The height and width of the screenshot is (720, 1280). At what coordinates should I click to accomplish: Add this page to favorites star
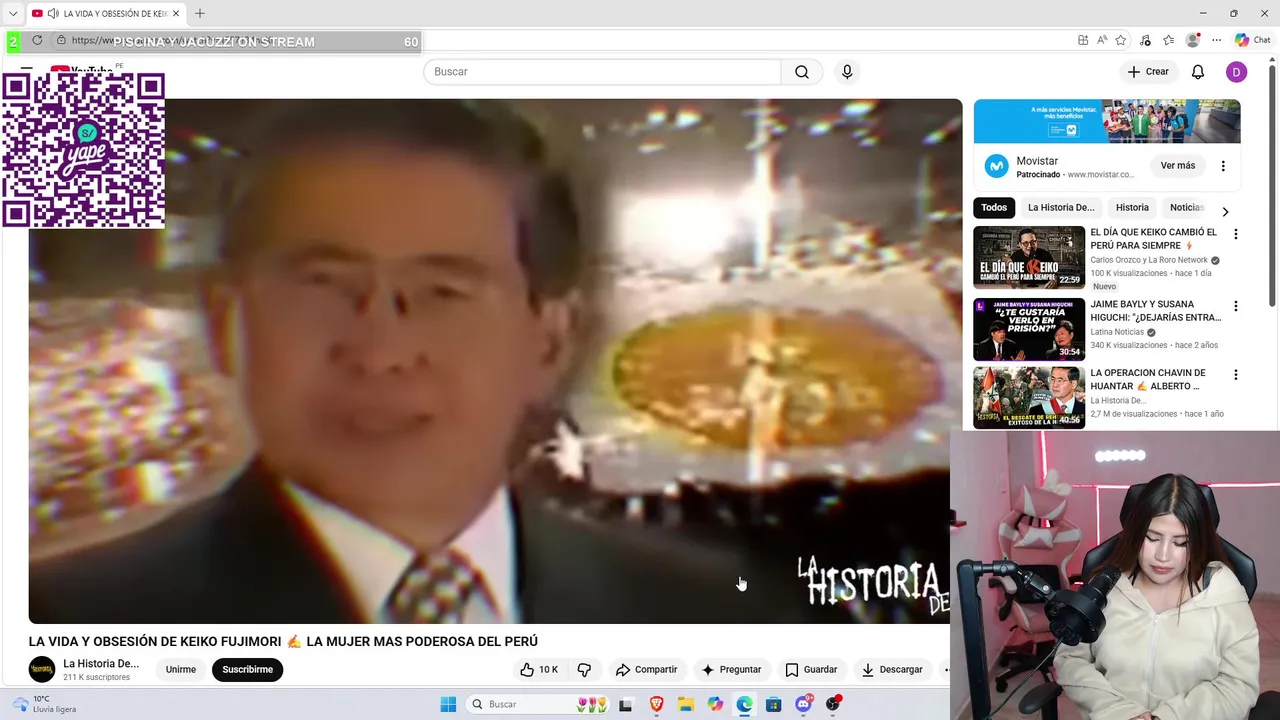pyautogui.click(x=1121, y=40)
